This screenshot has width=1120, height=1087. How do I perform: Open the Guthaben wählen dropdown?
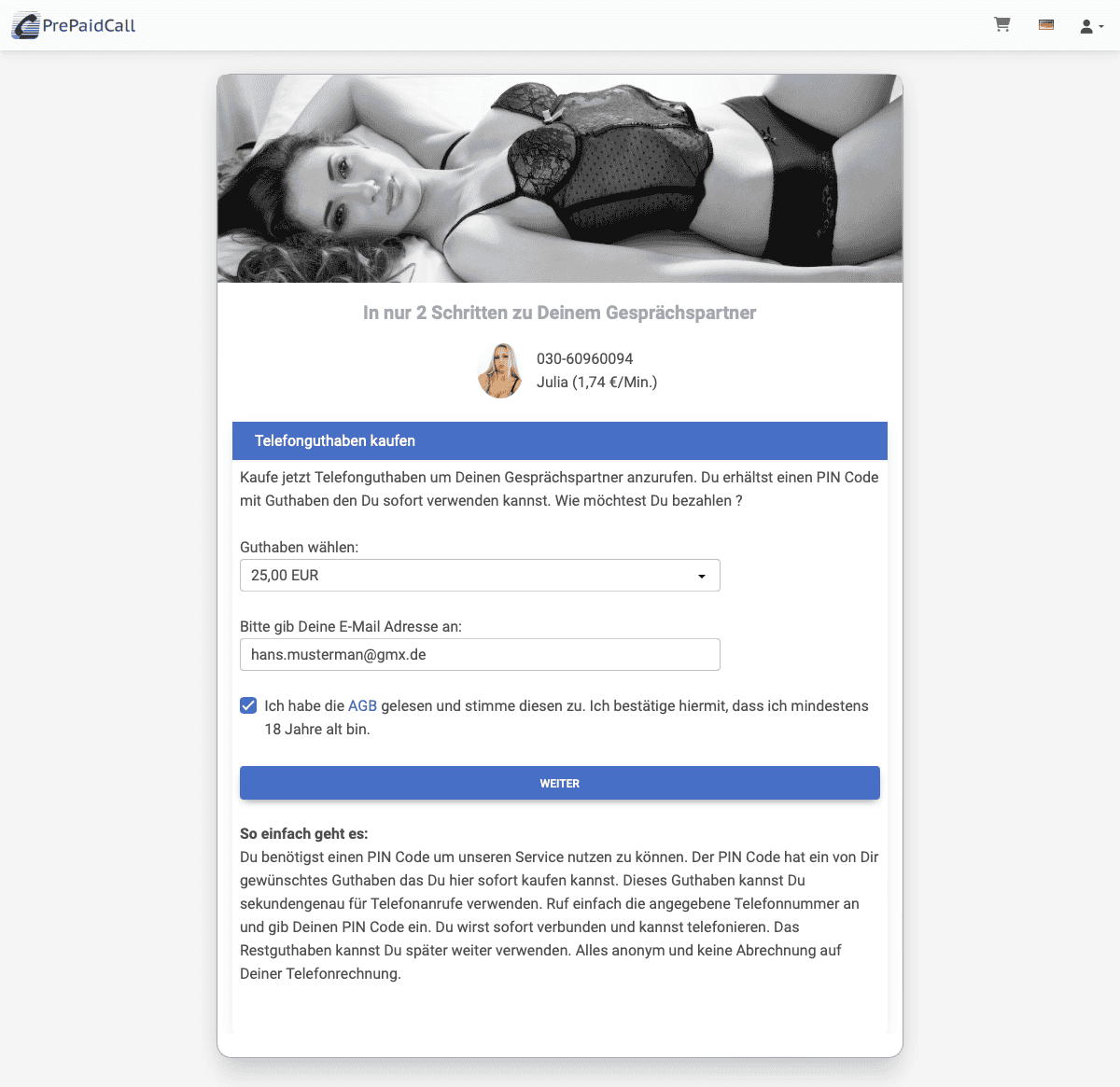click(480, 576)
